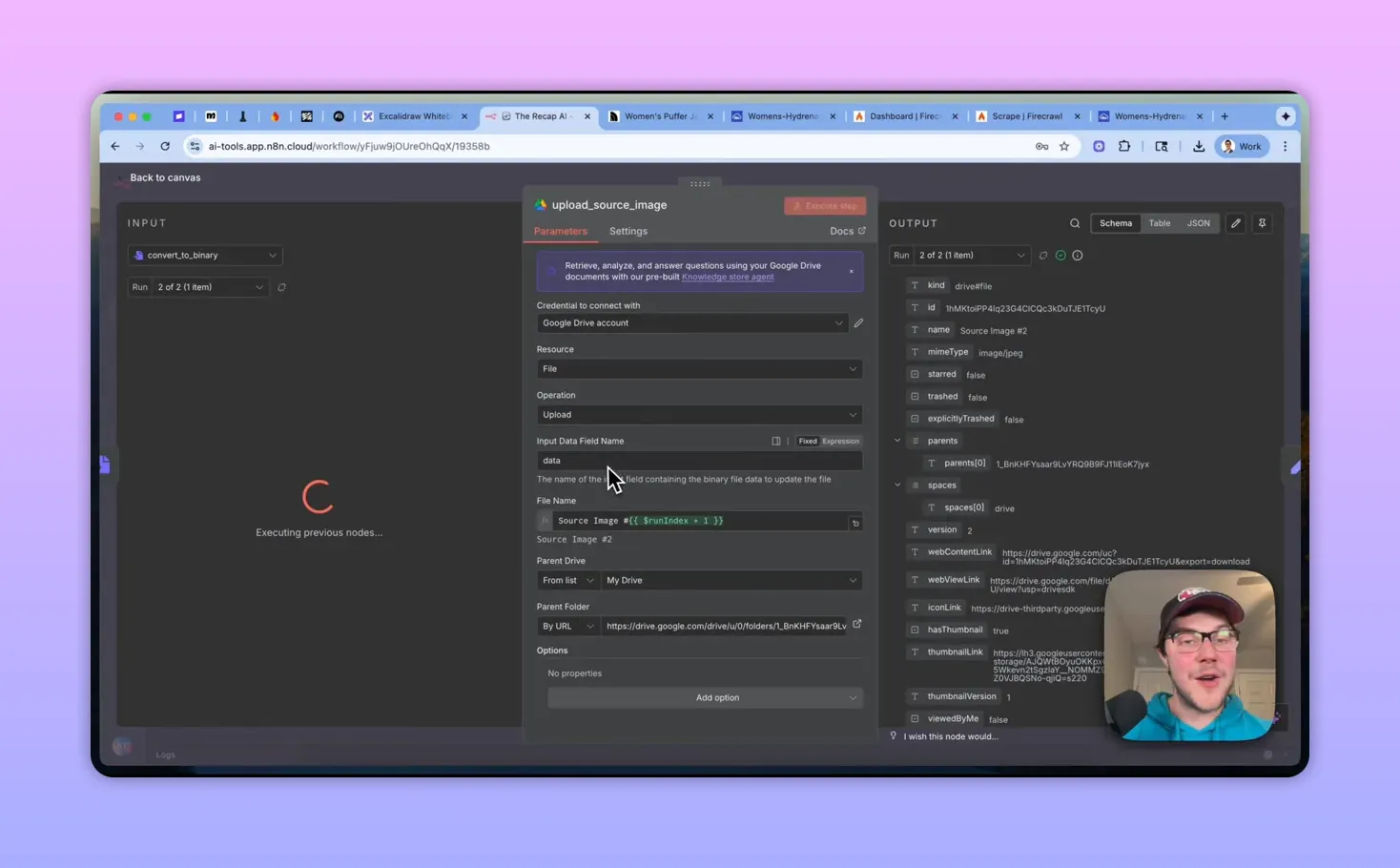Open the Operation dropdown set to Upload
Screen dimensions: 1400x868
coord(699,415)
